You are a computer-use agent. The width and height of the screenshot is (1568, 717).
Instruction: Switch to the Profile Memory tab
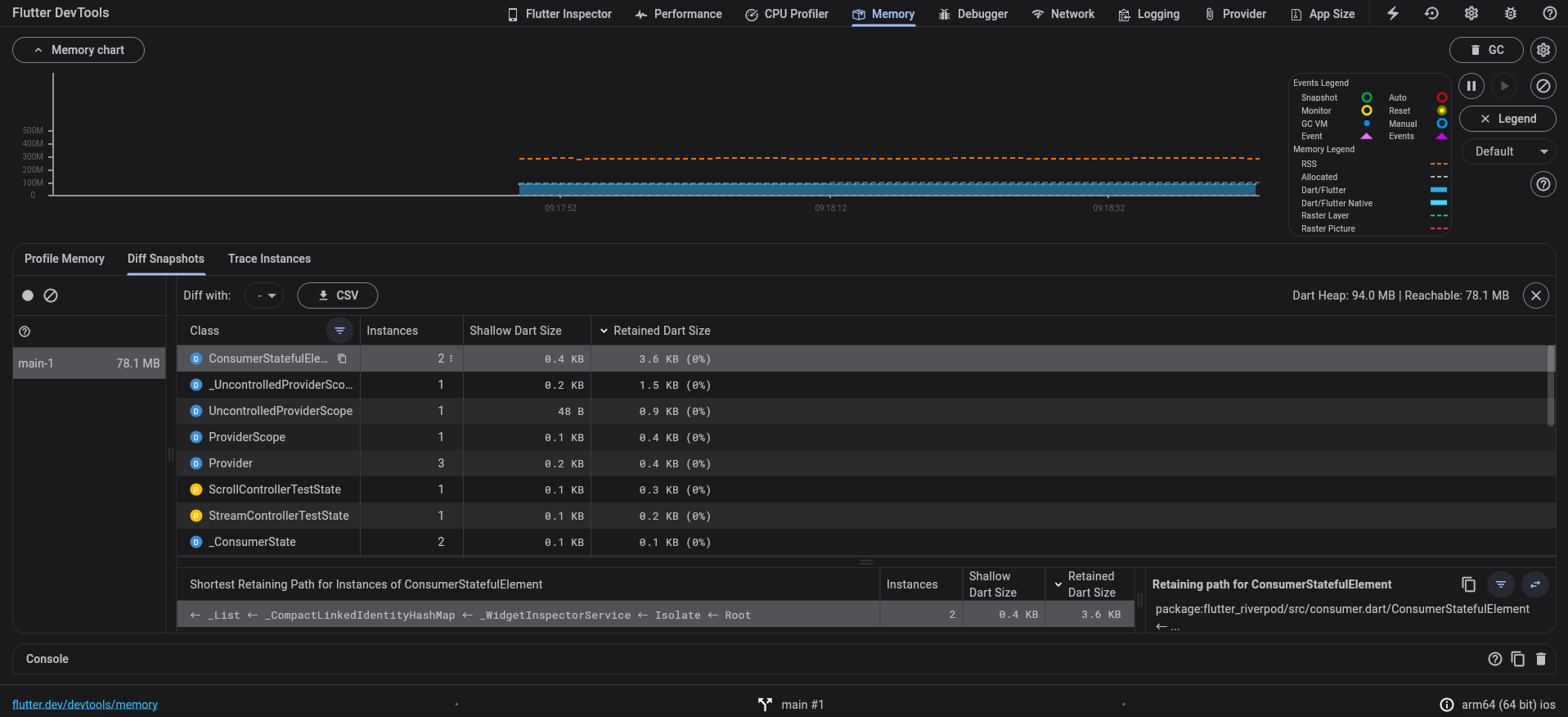coord(65,259)
